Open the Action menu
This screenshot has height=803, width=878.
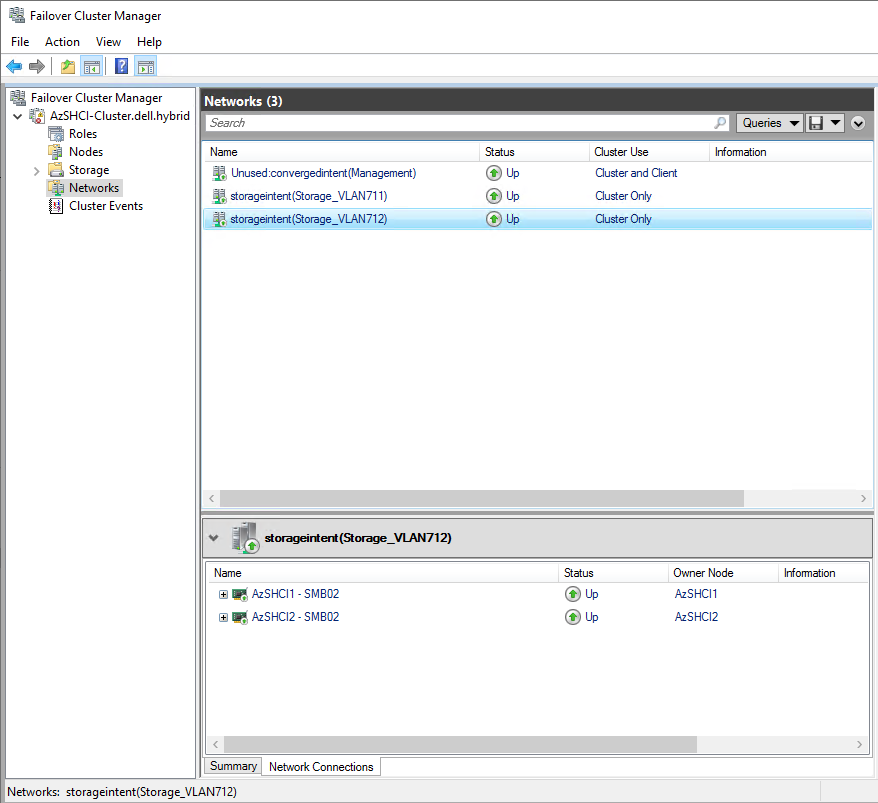62,42
